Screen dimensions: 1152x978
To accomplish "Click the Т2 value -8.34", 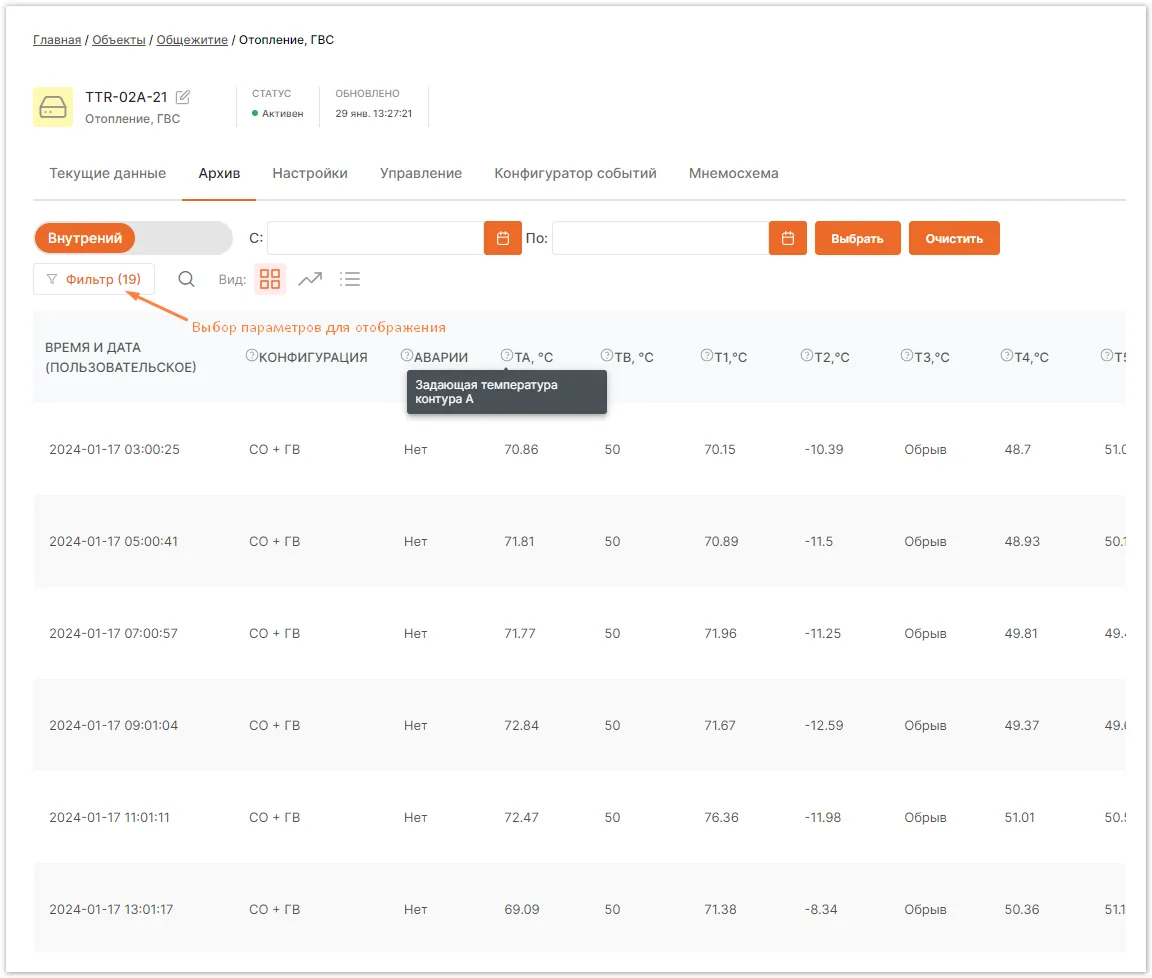I will tap(821, 909).
